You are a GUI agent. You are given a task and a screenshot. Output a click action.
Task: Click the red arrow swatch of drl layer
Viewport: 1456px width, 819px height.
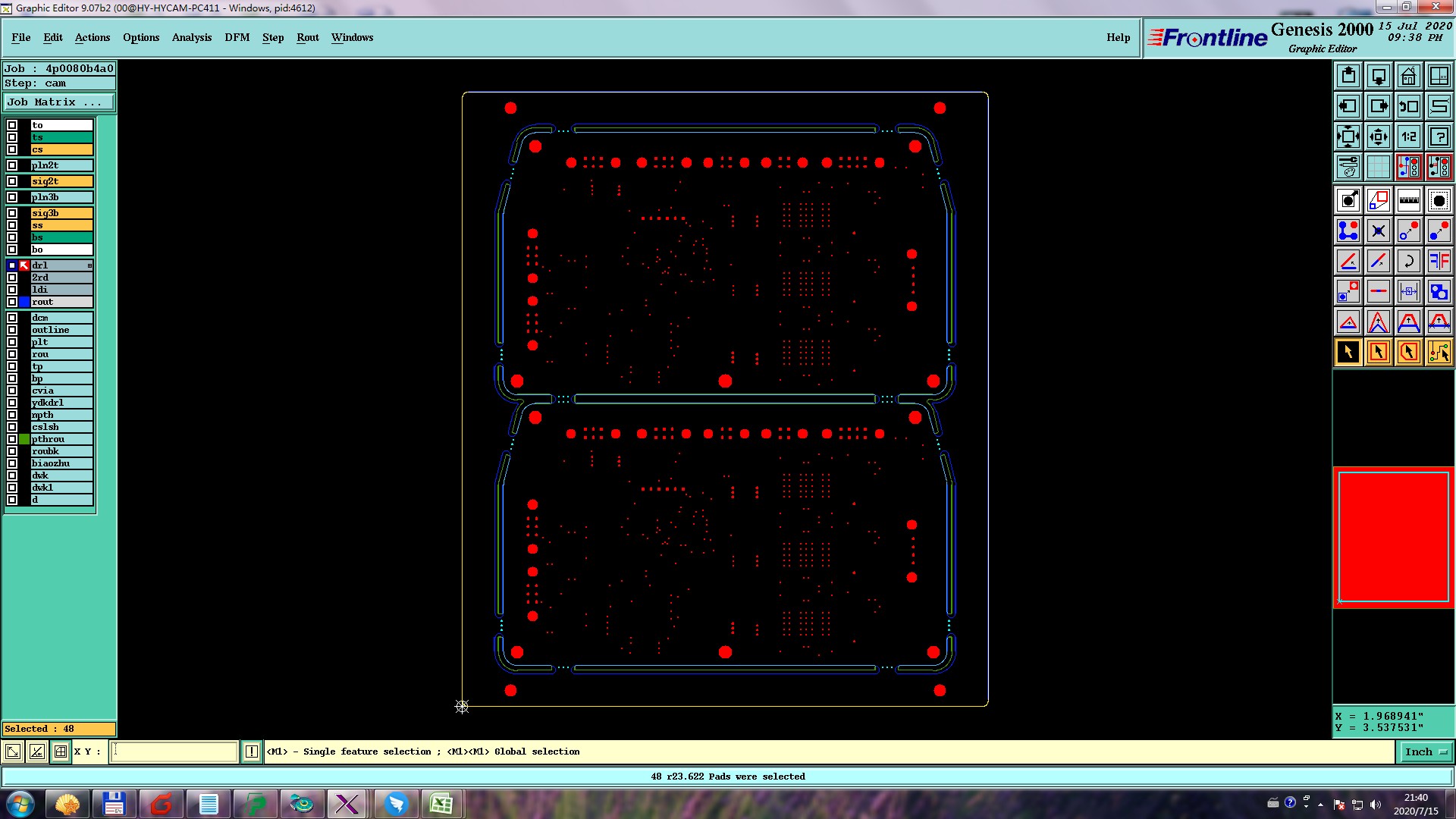tap(24, 265)
